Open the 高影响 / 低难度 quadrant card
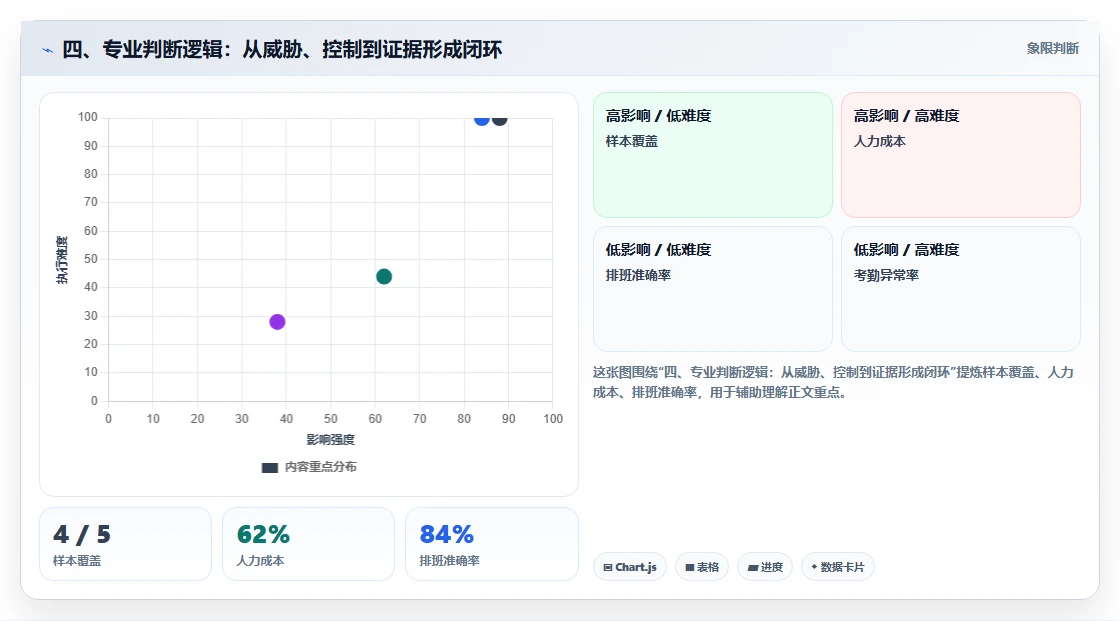The height and width of the screenshot is (621, 1120). 713,154
